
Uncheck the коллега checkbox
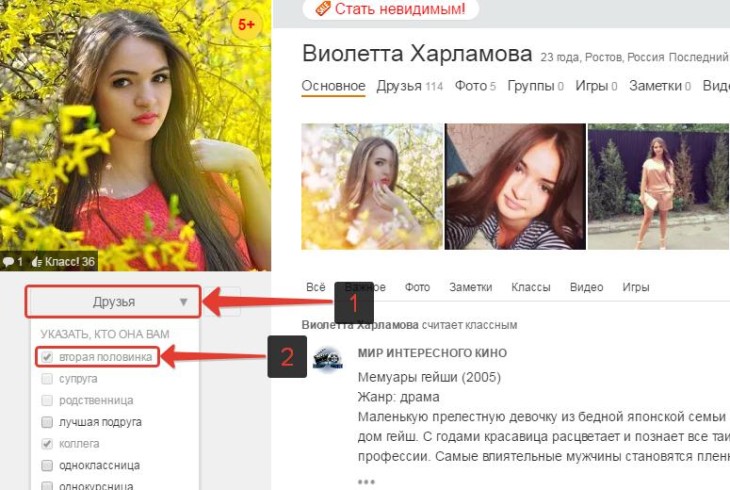pos(47,443)
